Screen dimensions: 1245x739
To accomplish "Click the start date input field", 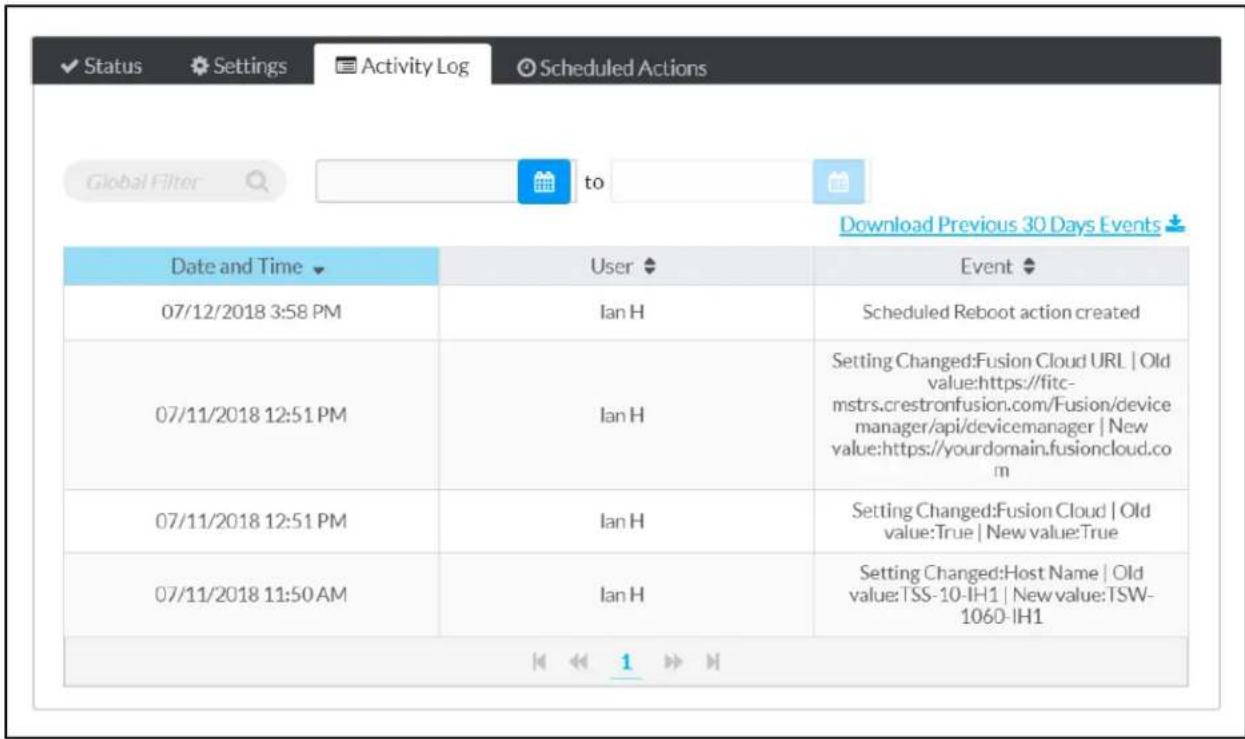I will point(418,183).
